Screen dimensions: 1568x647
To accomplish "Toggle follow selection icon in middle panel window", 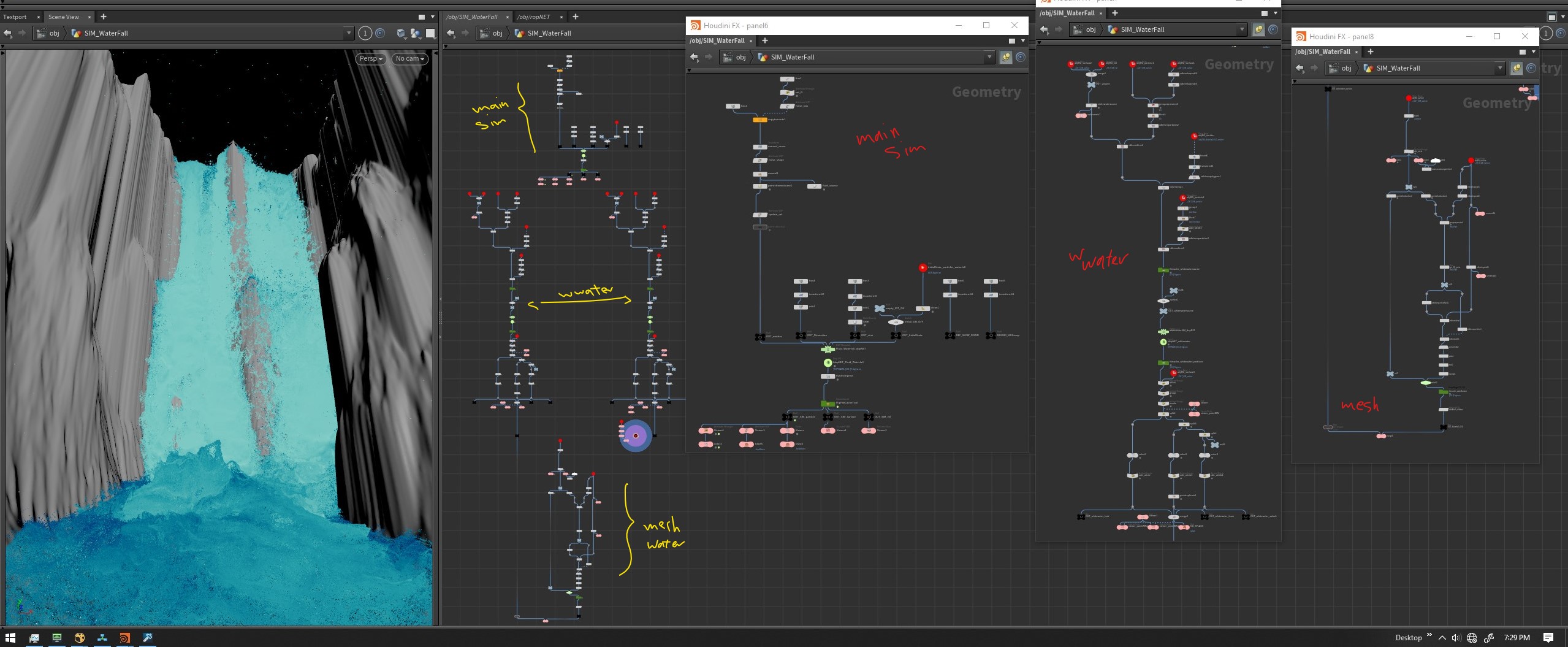I will tap(1258, 29).
